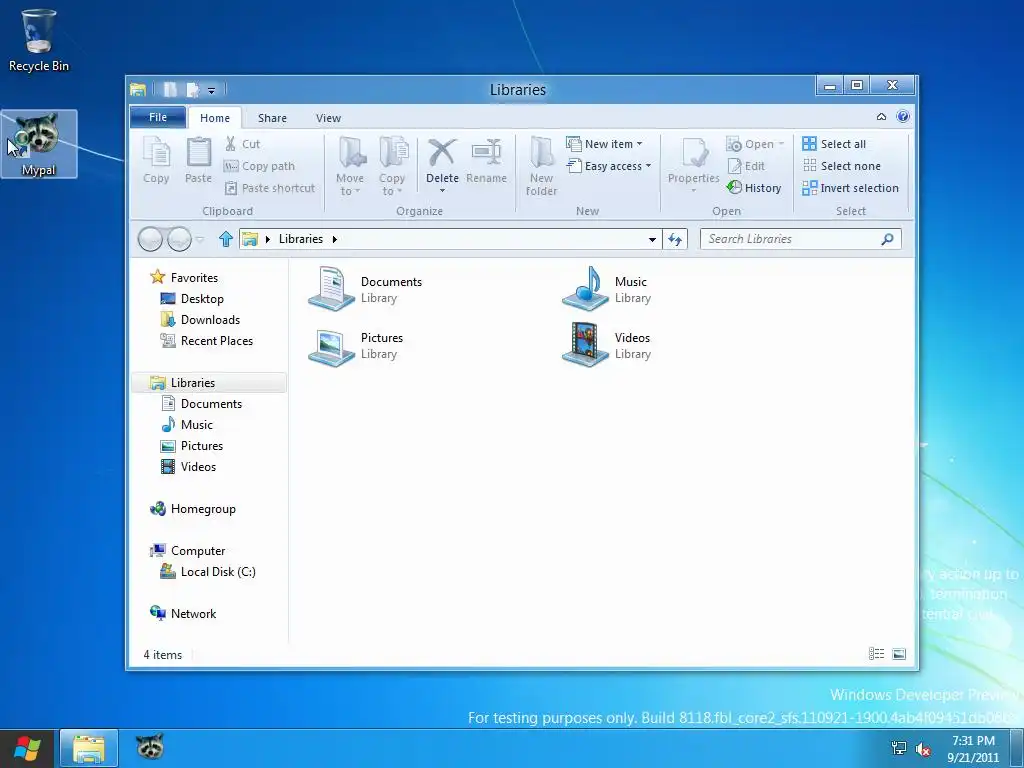The width and height of the screenshot is (1024, 768).
Task: Click the Edit command in Open group
Action: click(x=746, y=166)
